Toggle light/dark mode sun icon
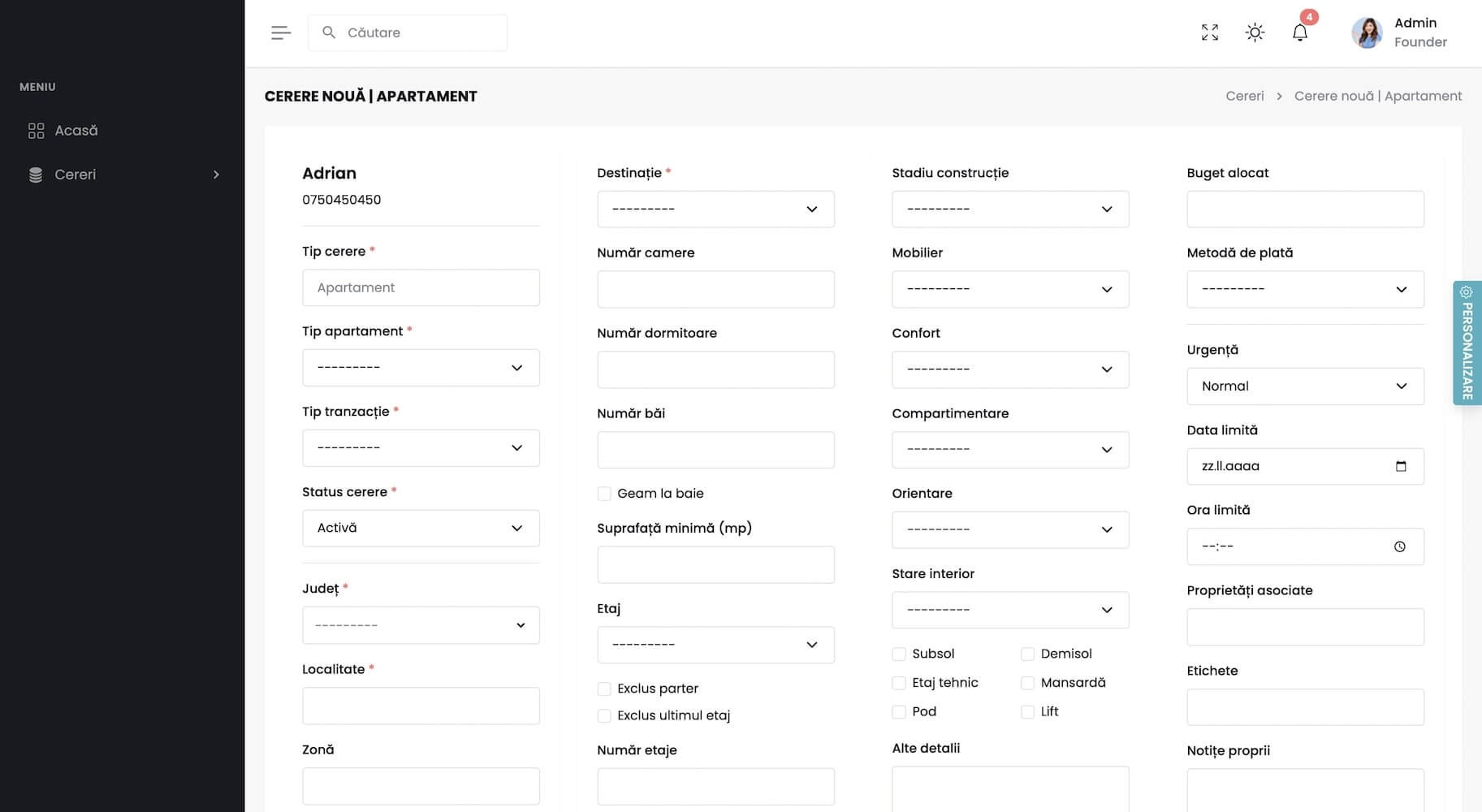The width and height of the screenshot is (1482, 812). (1255, 32)
